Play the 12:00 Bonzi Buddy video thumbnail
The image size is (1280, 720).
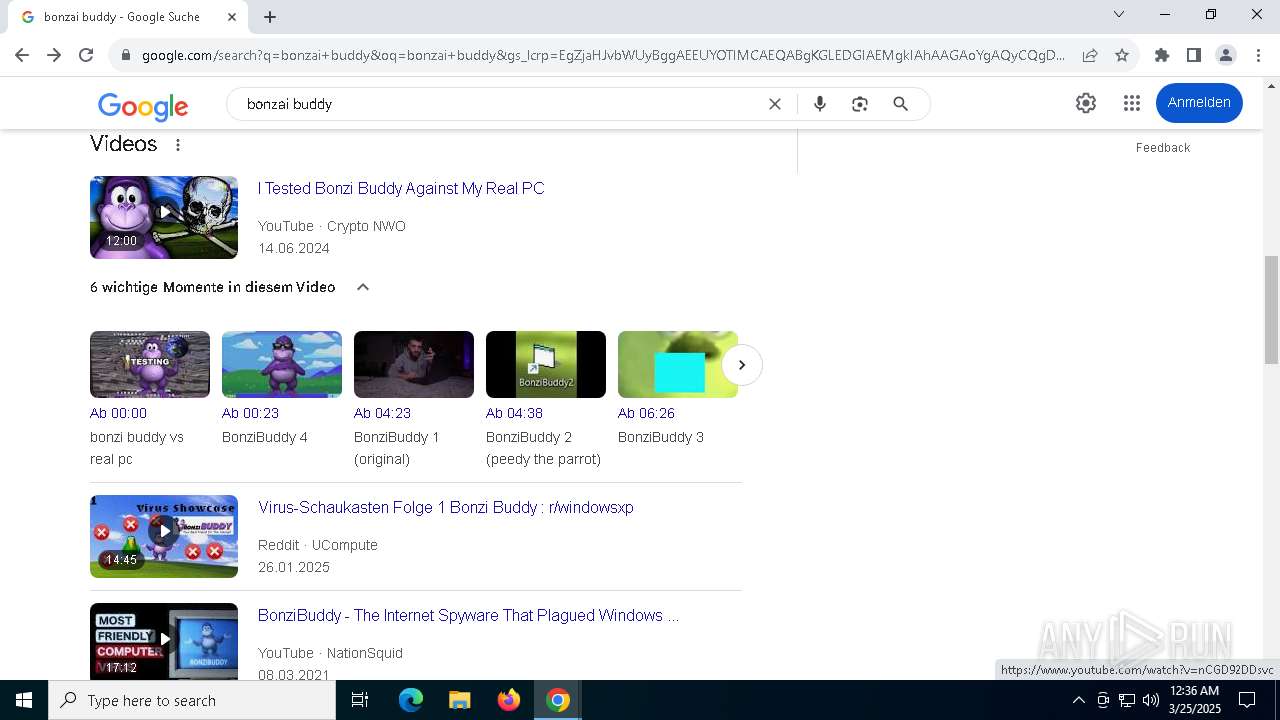[164, 217]
